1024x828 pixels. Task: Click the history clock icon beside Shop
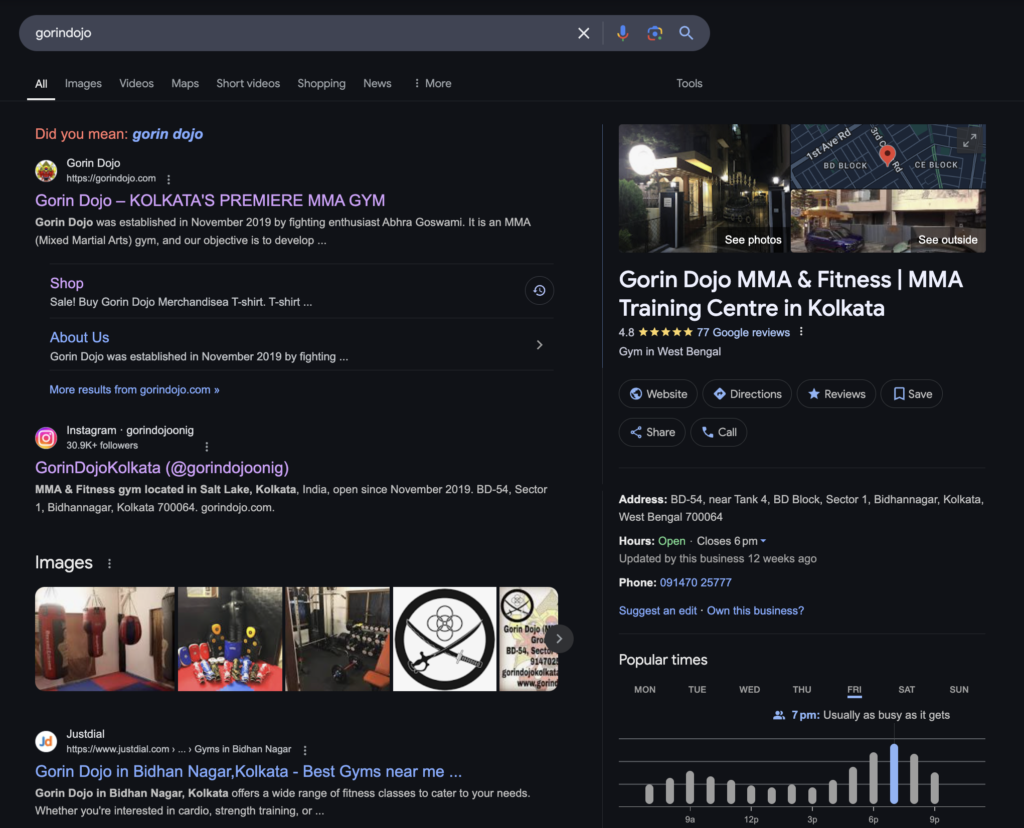539,291
